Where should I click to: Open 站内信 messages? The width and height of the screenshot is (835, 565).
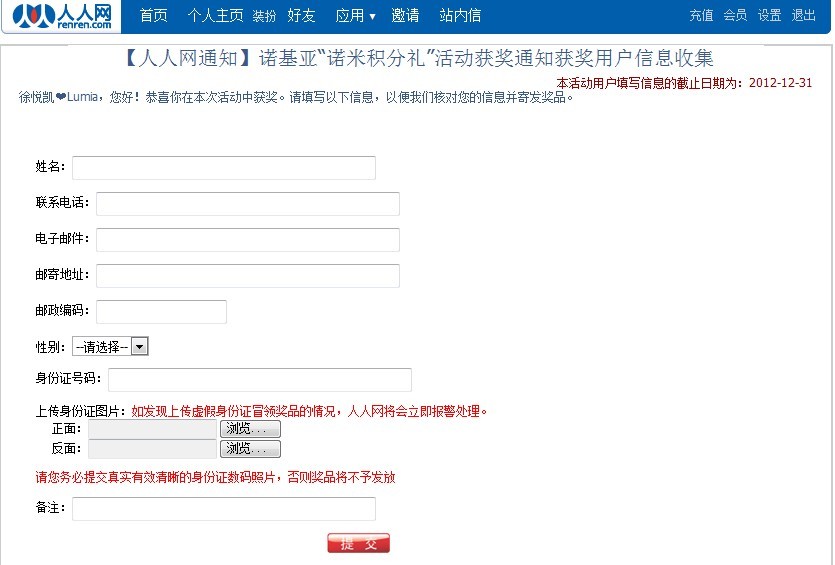click(x=460, y=15)
